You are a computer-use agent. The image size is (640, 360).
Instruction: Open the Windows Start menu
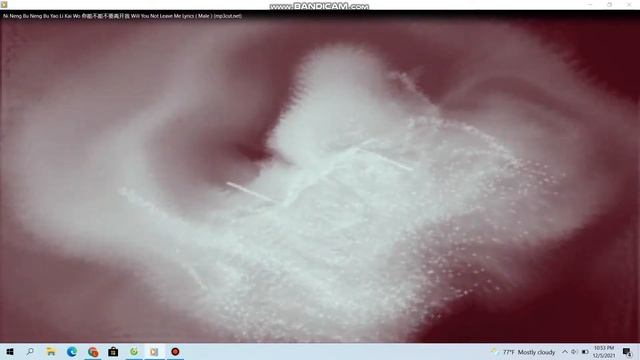click(10, 351)
